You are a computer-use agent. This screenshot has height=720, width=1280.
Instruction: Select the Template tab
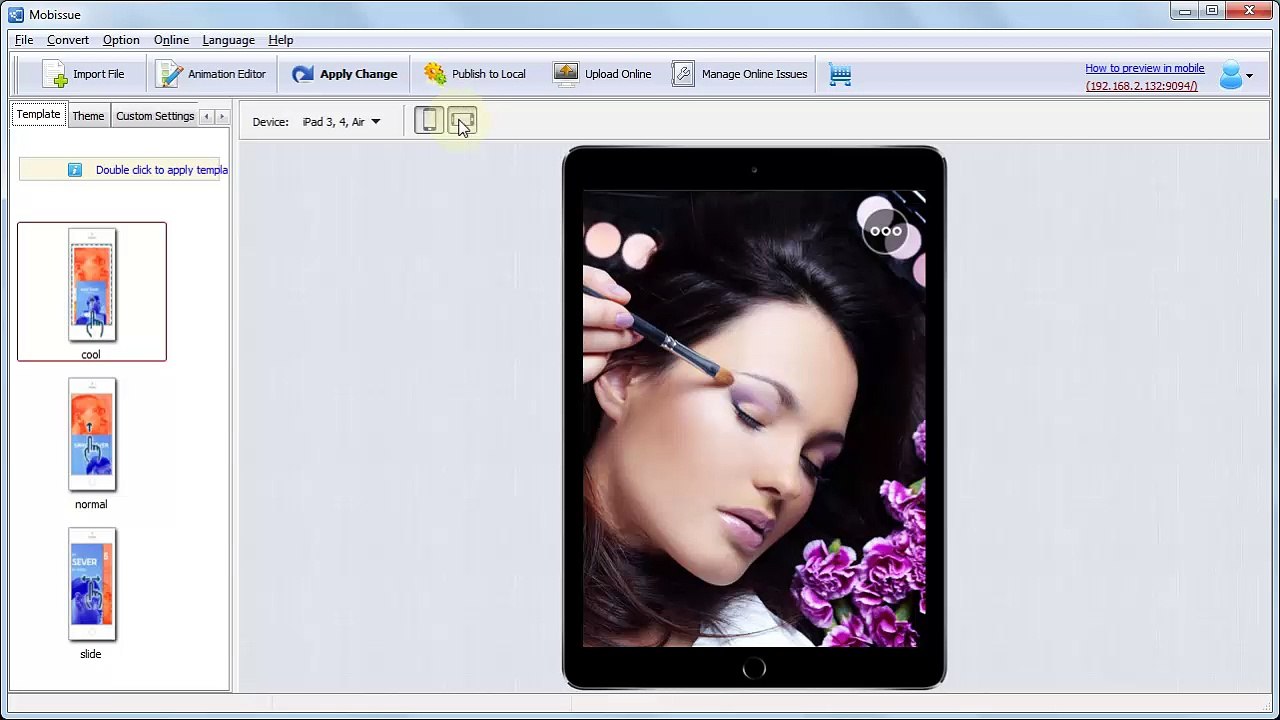point(38,115)
